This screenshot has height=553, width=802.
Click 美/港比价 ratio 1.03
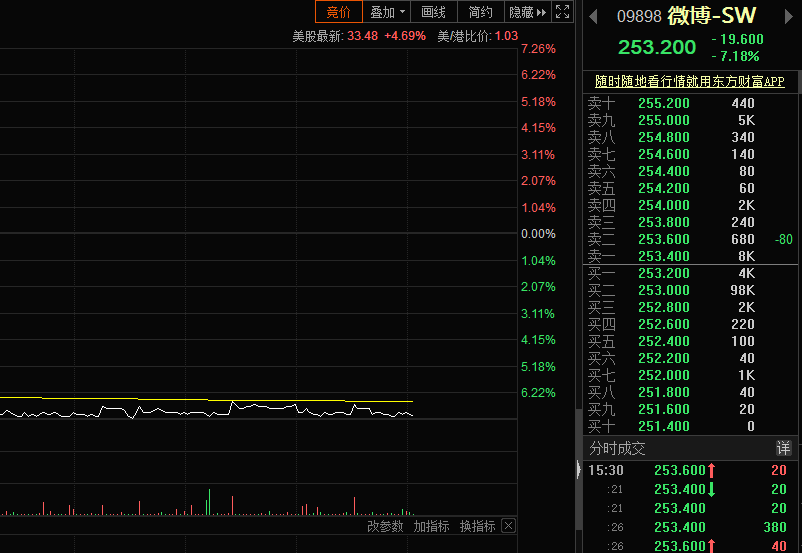tap(506, 36)
